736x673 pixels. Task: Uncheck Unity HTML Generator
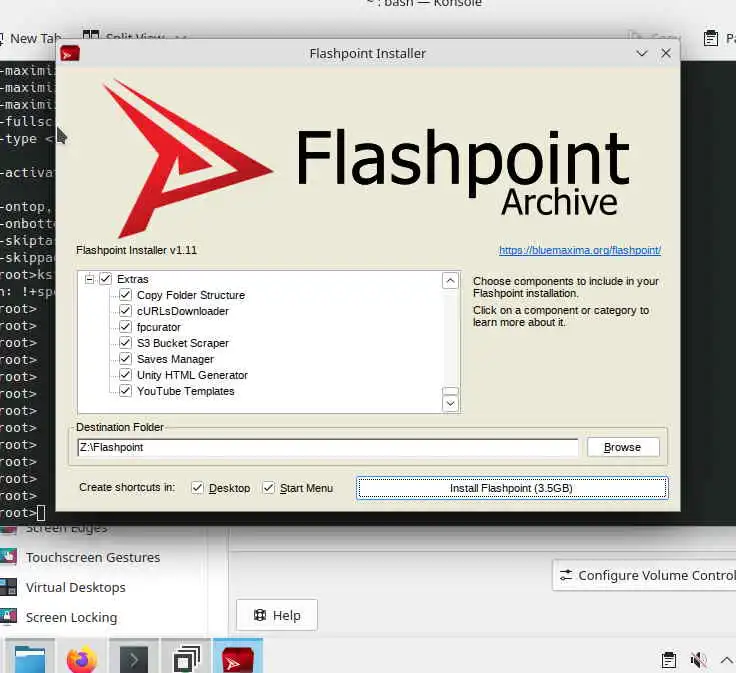coord(125,375)
